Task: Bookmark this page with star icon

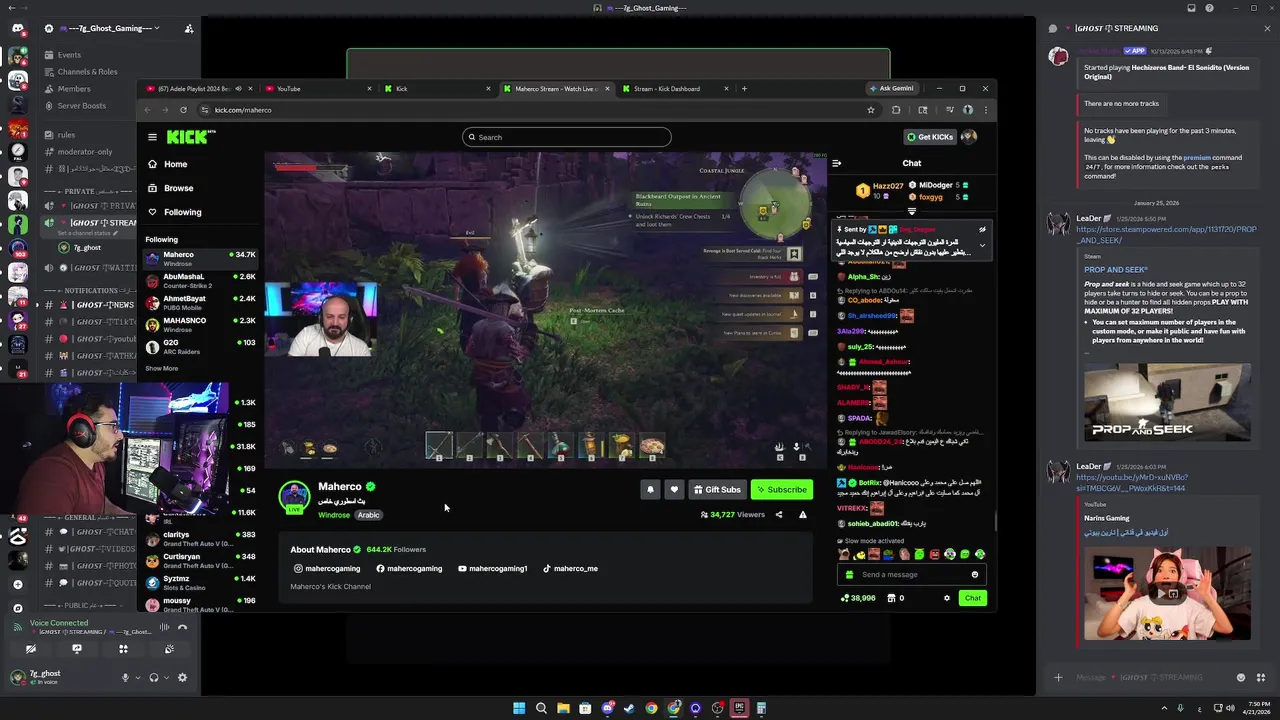Action: (870, 110)
